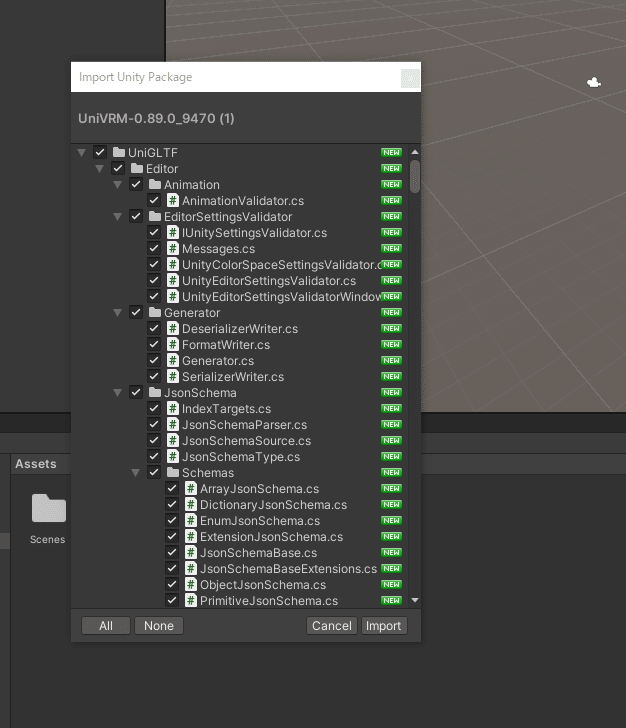Cancel the package import

[332, 625]
